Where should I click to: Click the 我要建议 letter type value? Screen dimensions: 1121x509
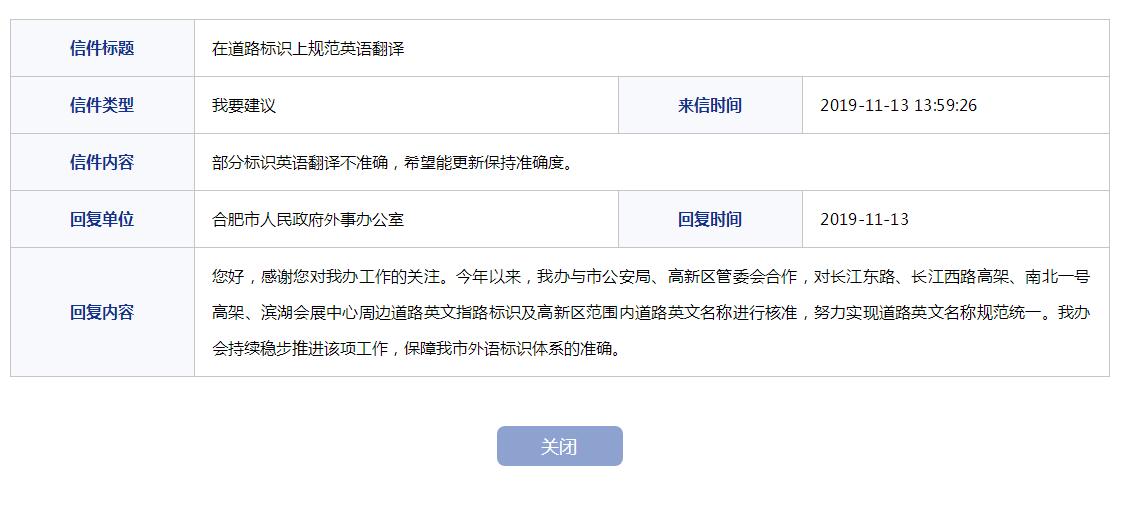click(244, 106)
